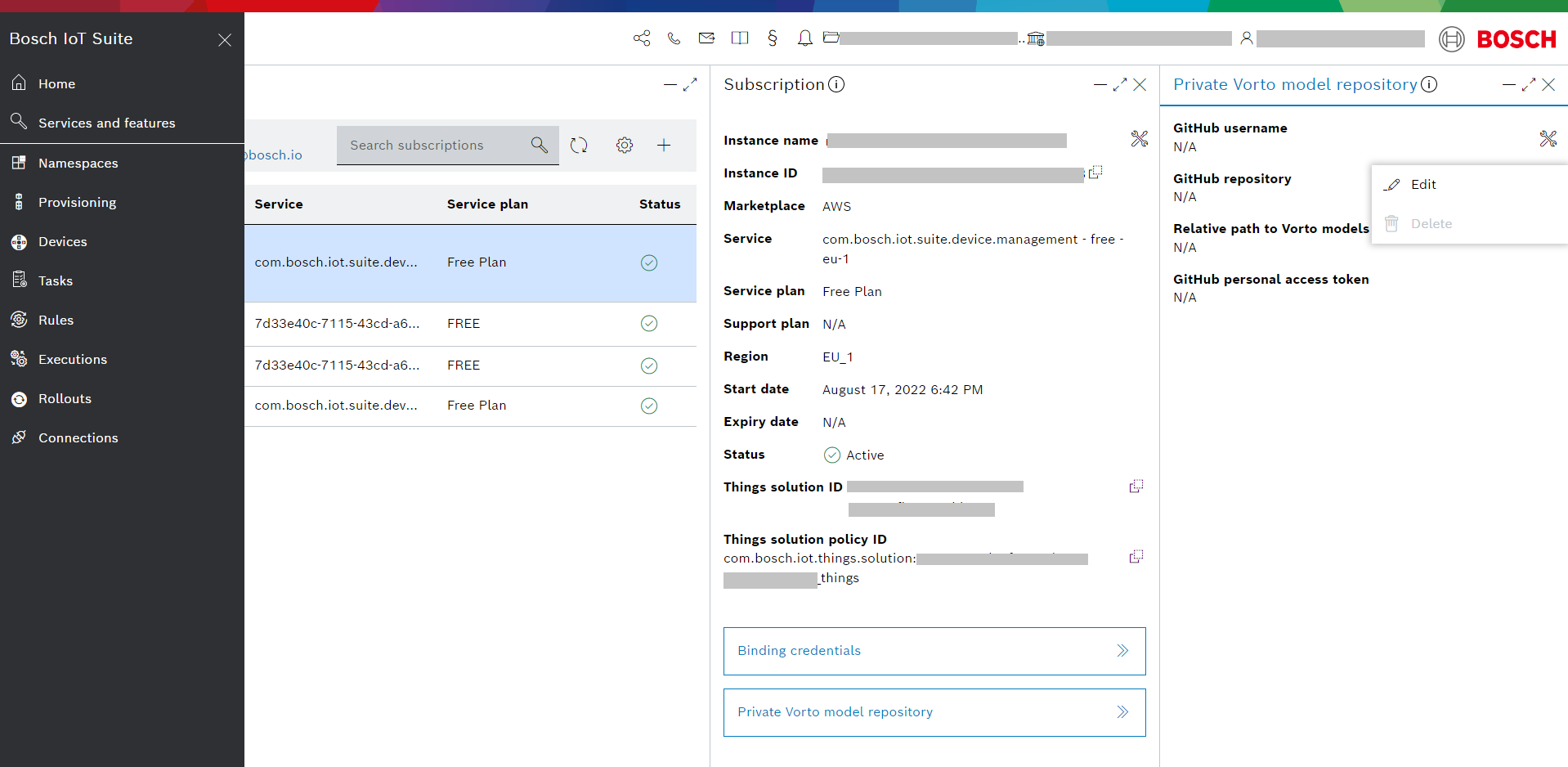Select the first 7d33e40c FREE row
The image size is (1568, 767).
pyautogui.click(x=470, y=324)
